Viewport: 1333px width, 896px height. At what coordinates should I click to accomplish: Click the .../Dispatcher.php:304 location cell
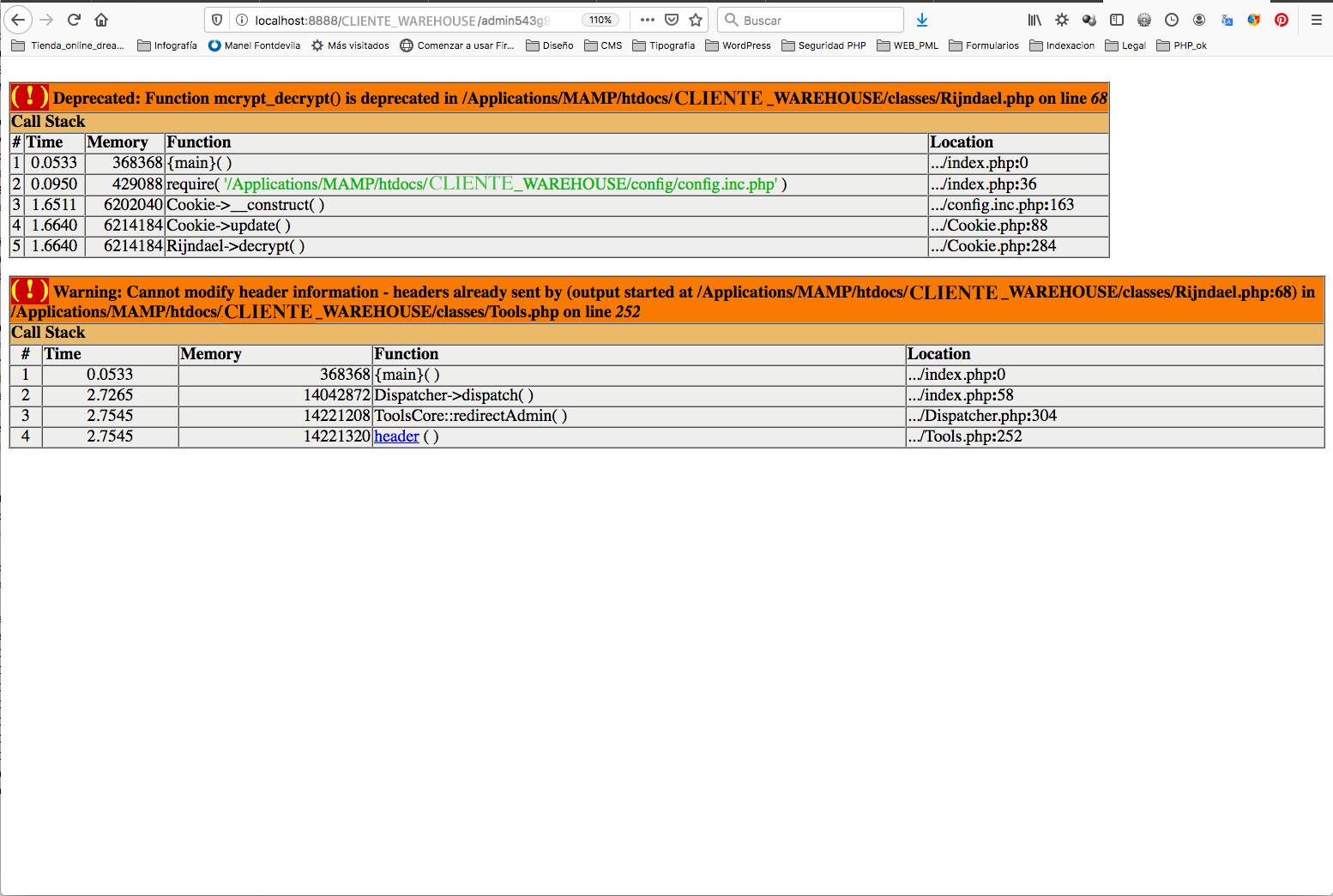pos(1115,416)
